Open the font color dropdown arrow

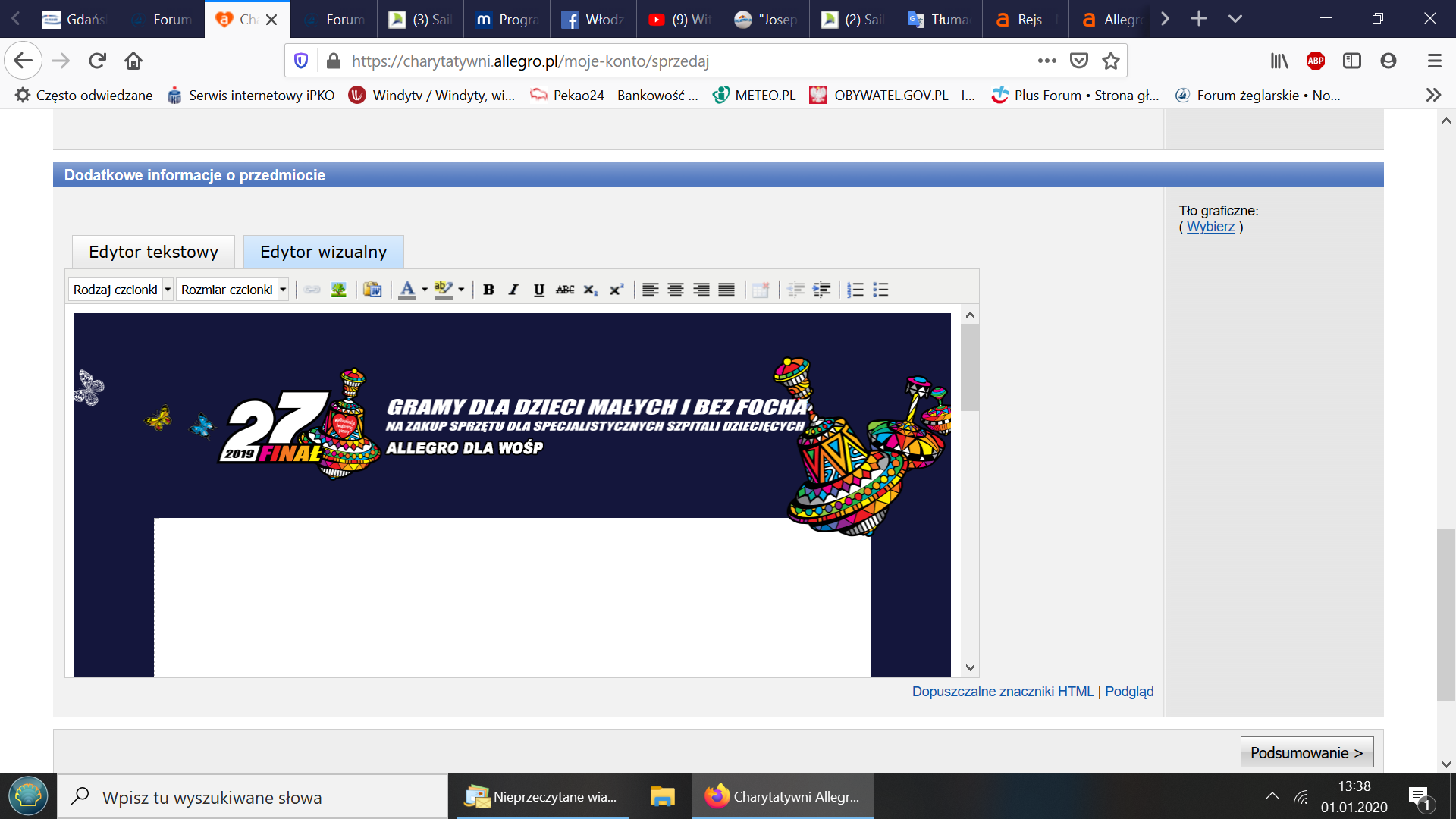(425, 290)
